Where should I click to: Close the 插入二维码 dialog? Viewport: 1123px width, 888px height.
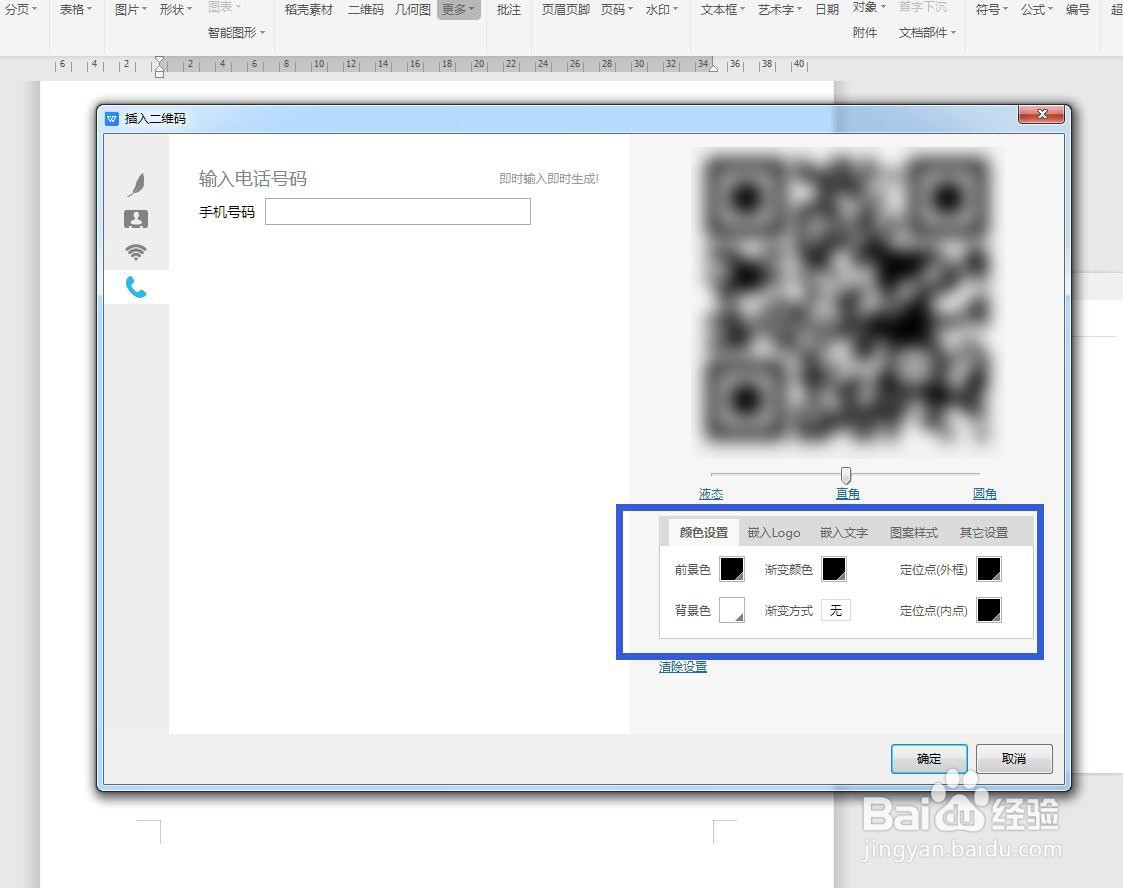point(1042,114)
